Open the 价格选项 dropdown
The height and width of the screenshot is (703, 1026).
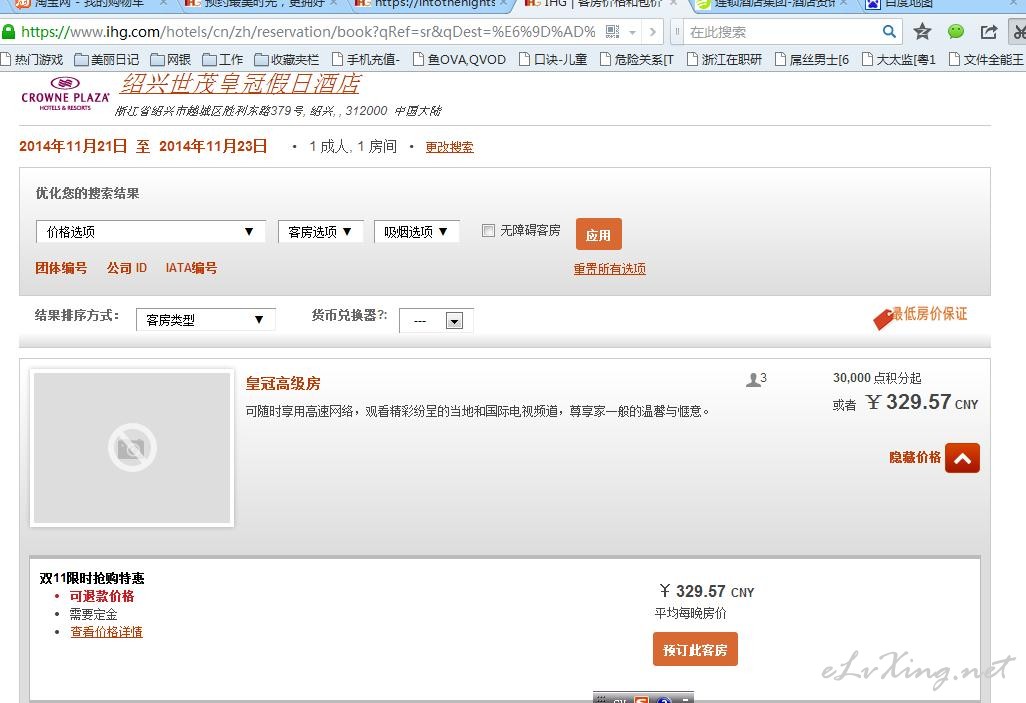pyautogui.click(x=150, y=232)
